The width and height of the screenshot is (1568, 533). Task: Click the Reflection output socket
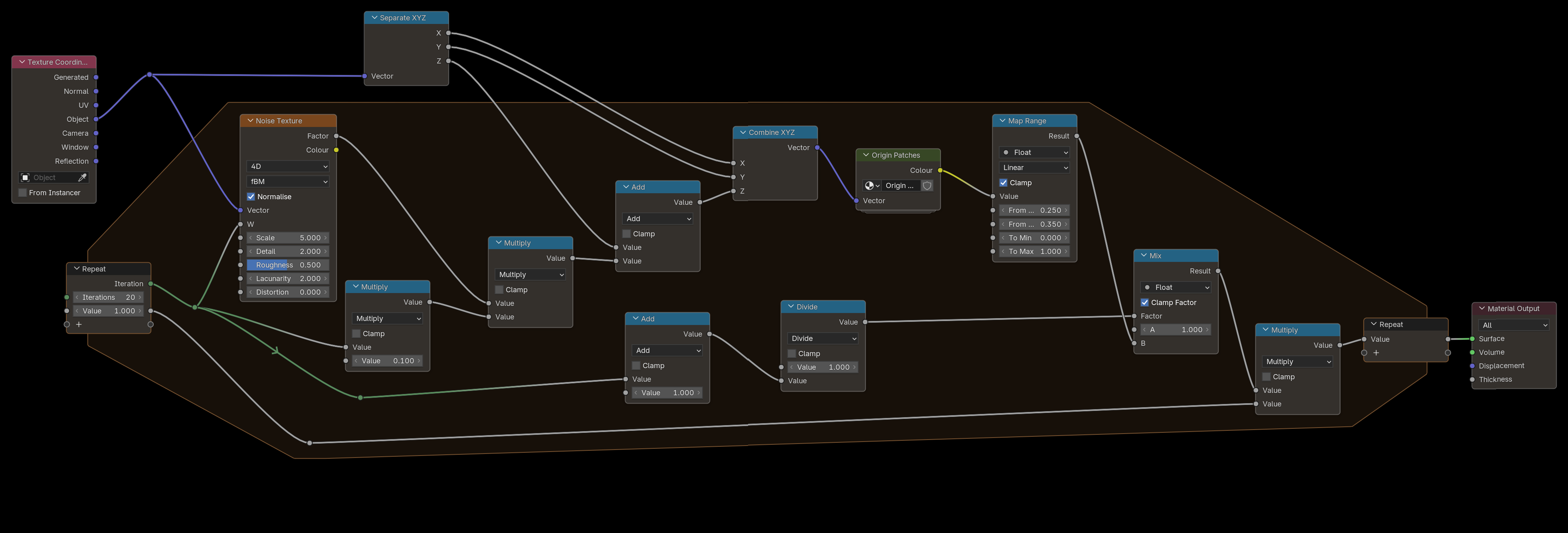96,161
